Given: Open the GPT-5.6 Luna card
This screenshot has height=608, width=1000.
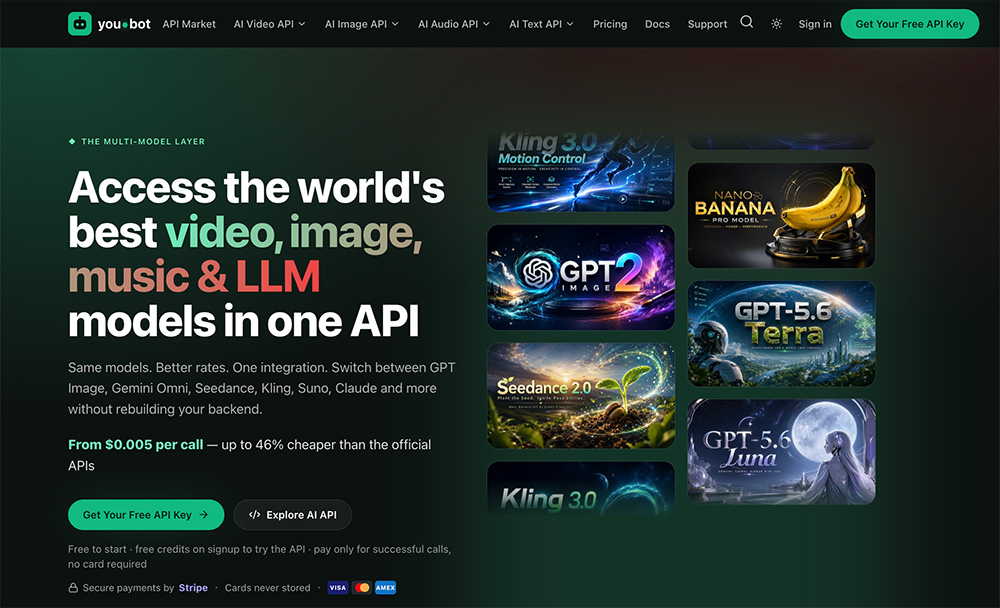Looking at the screenshot, I should 781,452.
